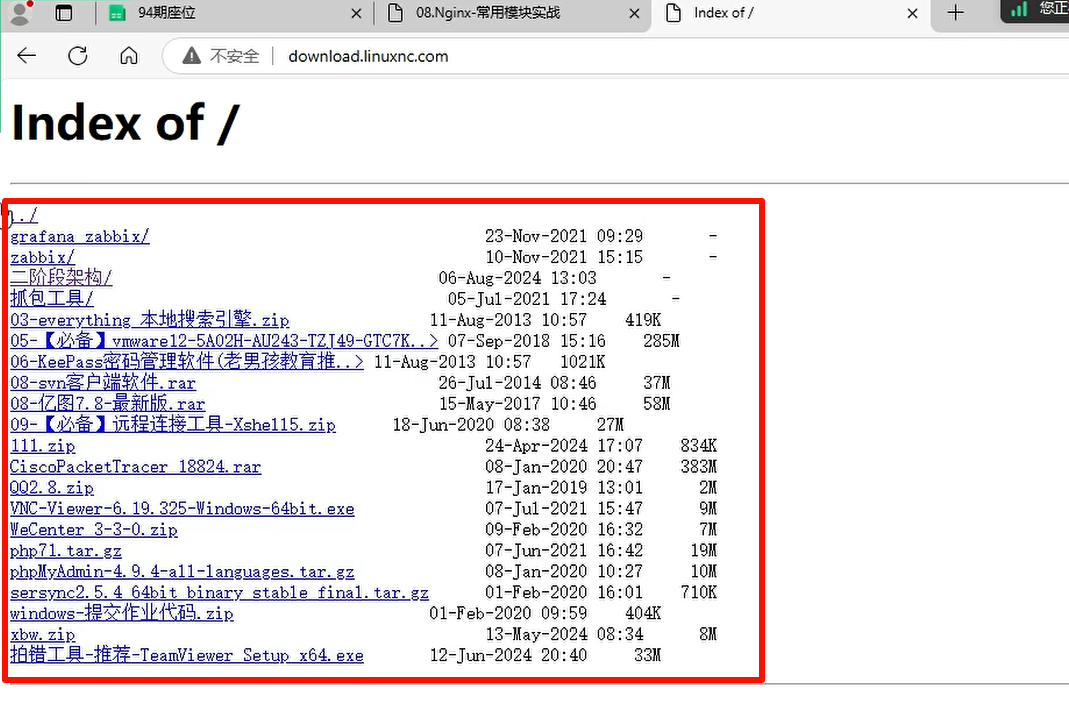Open the 抓包工具/ folder link
The image size is (1069, 717).
pos(52,299)
